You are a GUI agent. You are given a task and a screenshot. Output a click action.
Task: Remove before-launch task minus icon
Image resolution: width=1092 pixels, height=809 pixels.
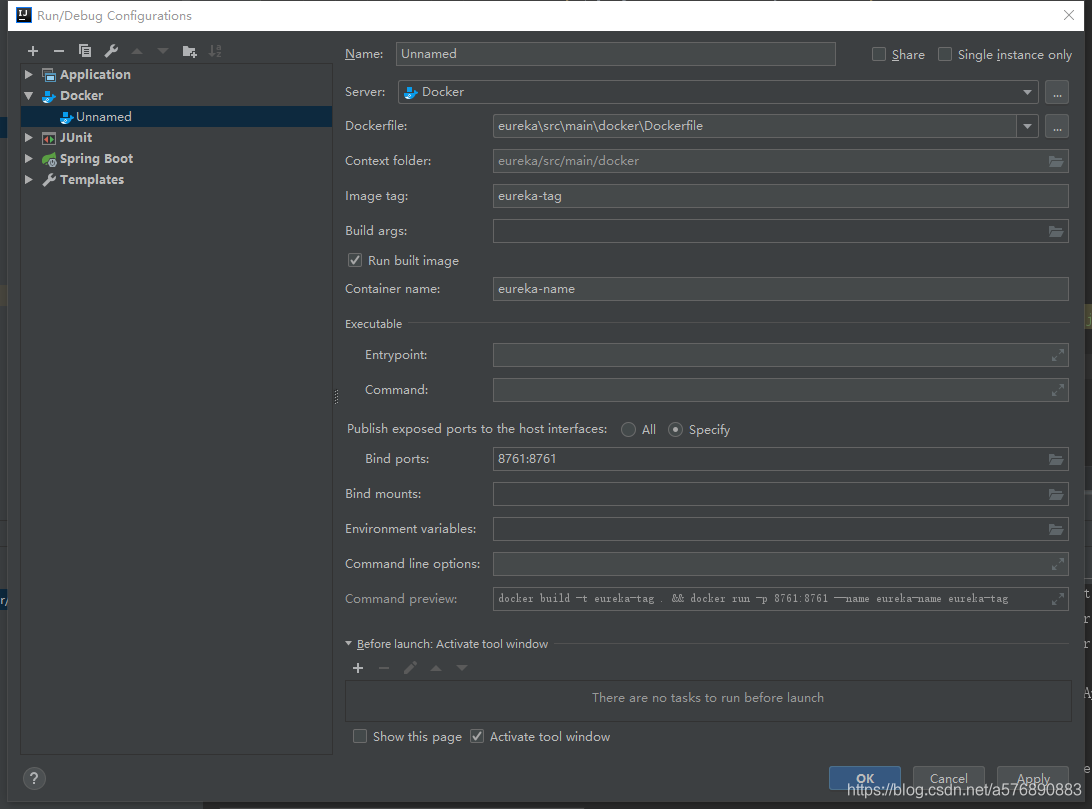click(384, 668)
